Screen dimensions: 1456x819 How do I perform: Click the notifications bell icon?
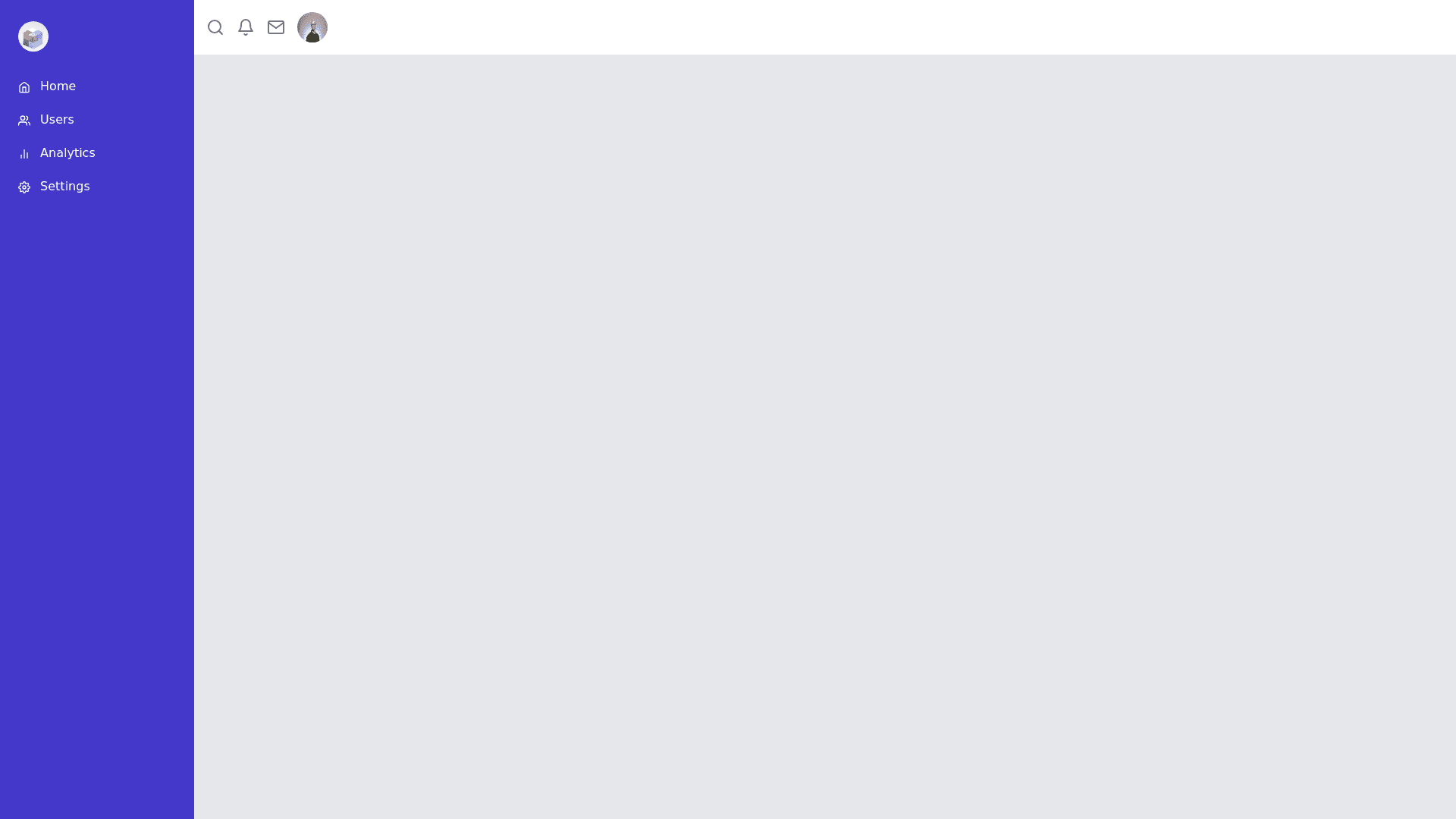(x=246, y=27)
